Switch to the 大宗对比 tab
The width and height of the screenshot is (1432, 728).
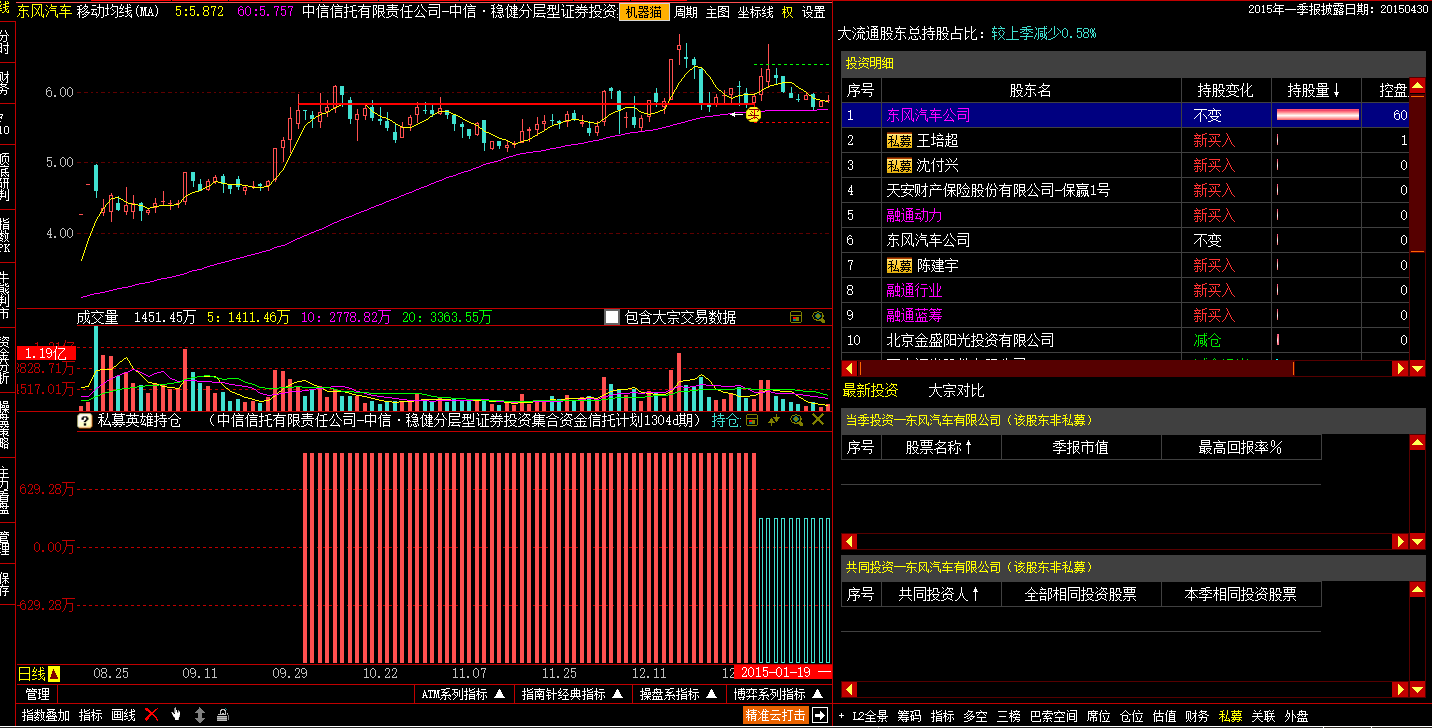tap(955, 390)
